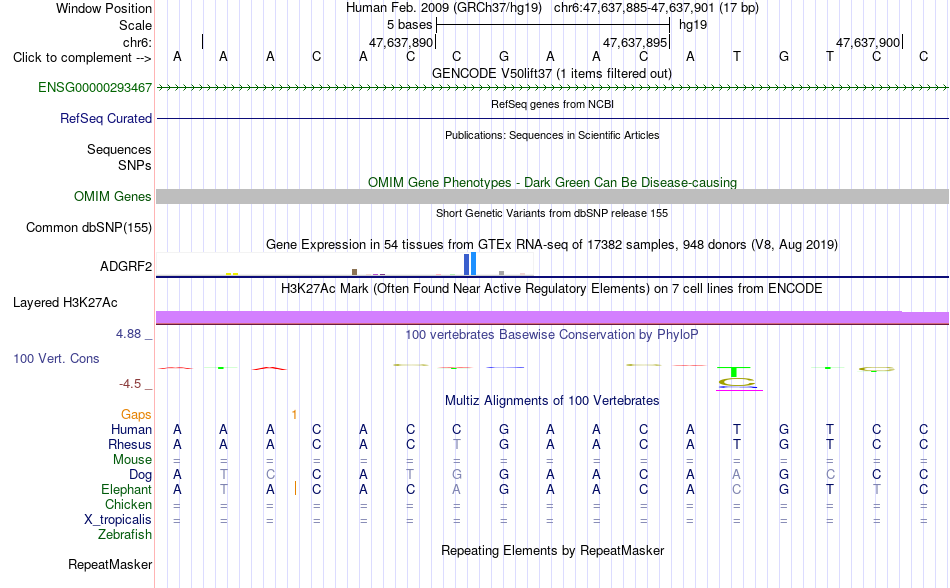This screenshot has width=950, height=588.
Task: Click the SNPs track label
Action: [135, 165]
